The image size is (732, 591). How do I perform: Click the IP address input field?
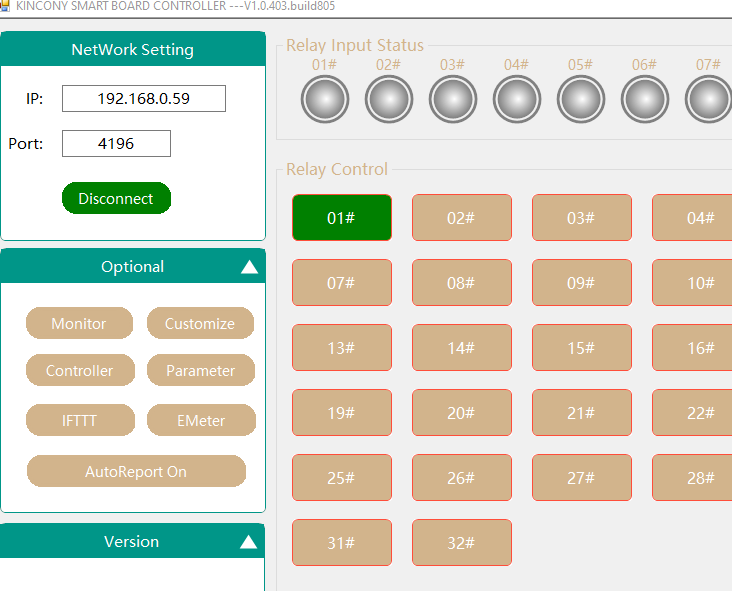[x=143, y=99]
